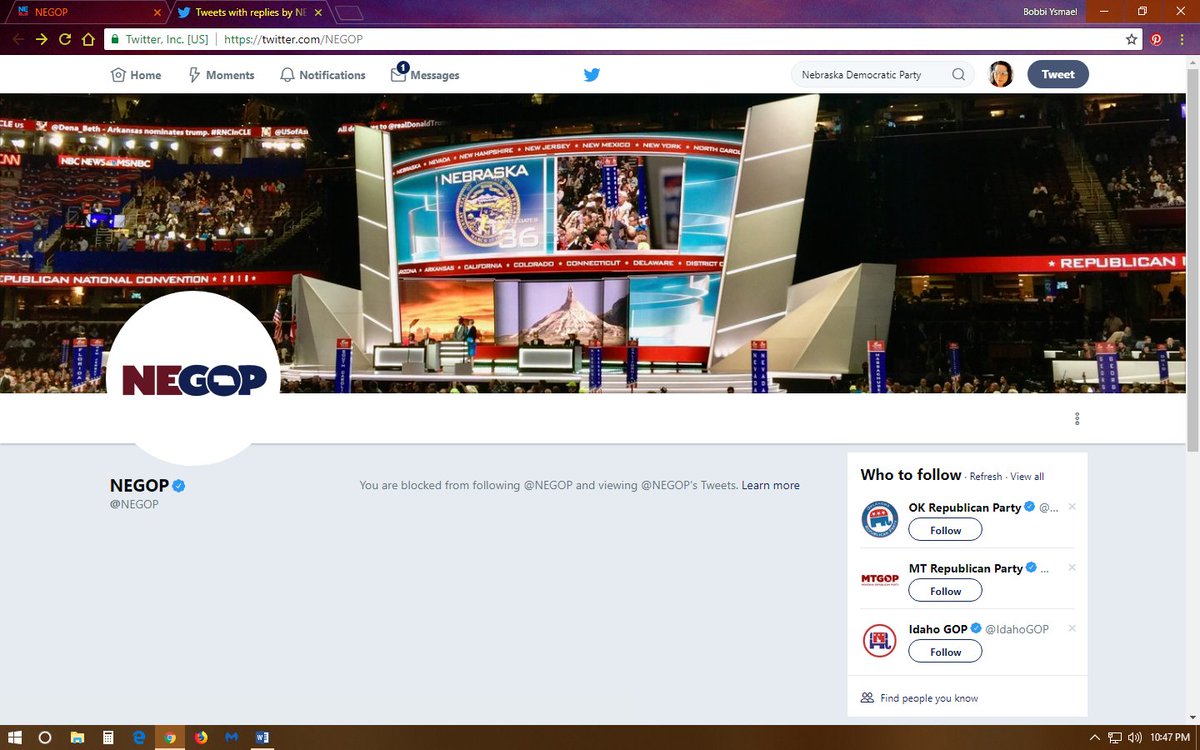Open Firefox from the taskbar

point(201,737)
